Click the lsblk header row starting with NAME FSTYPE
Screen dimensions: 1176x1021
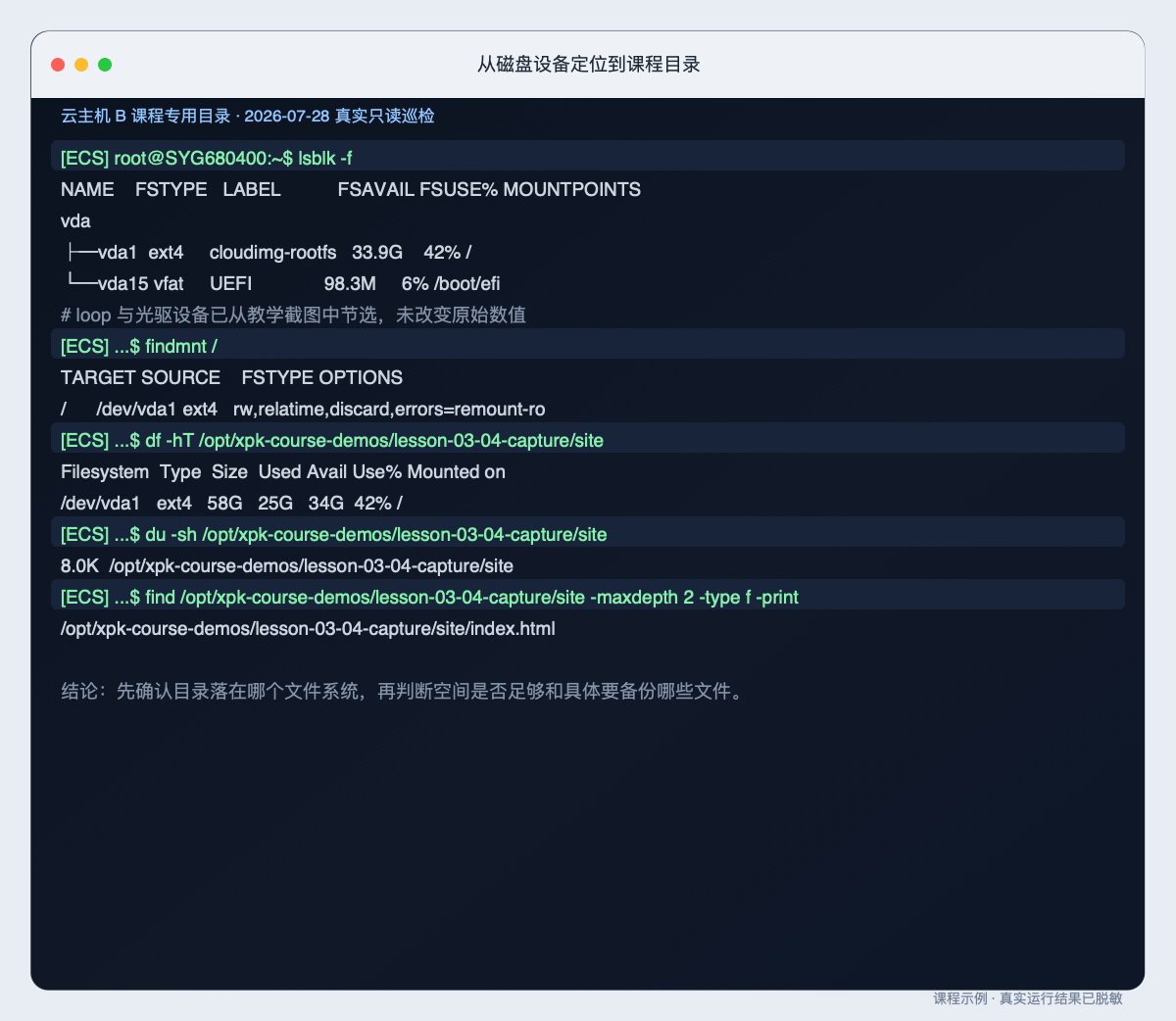click(x=351, y=189)
